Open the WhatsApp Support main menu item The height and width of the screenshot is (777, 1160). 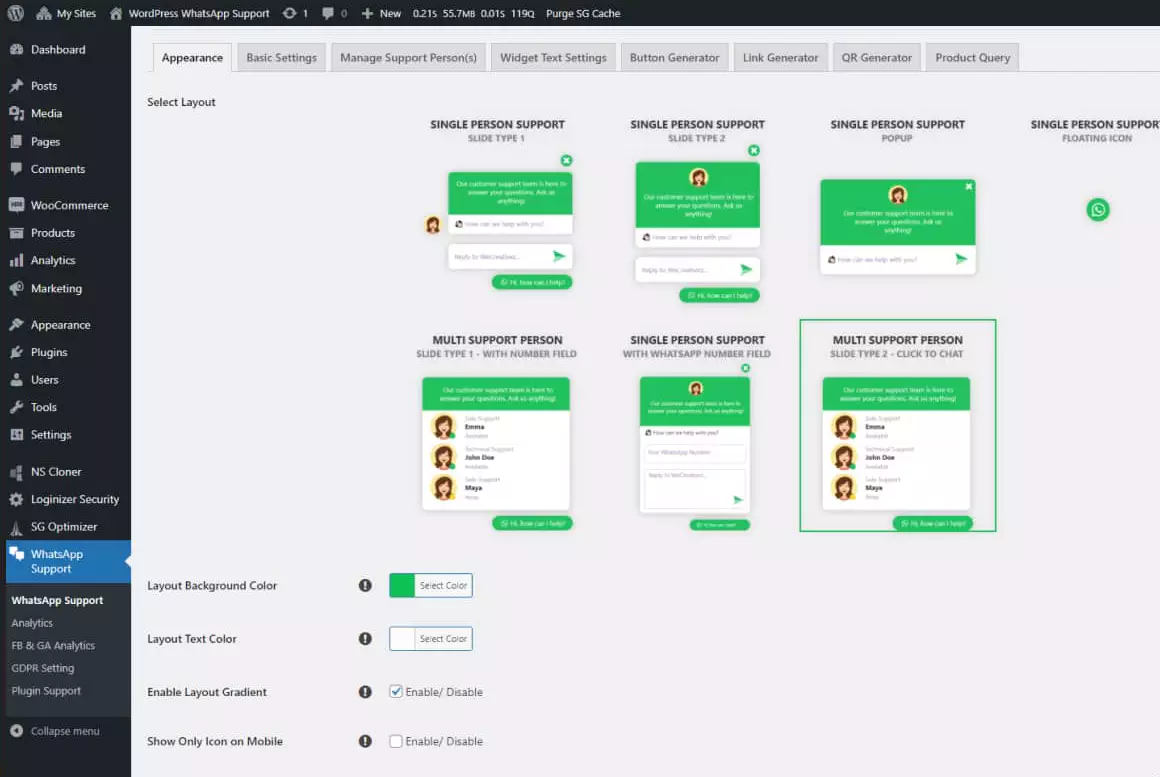click(68, 562)
